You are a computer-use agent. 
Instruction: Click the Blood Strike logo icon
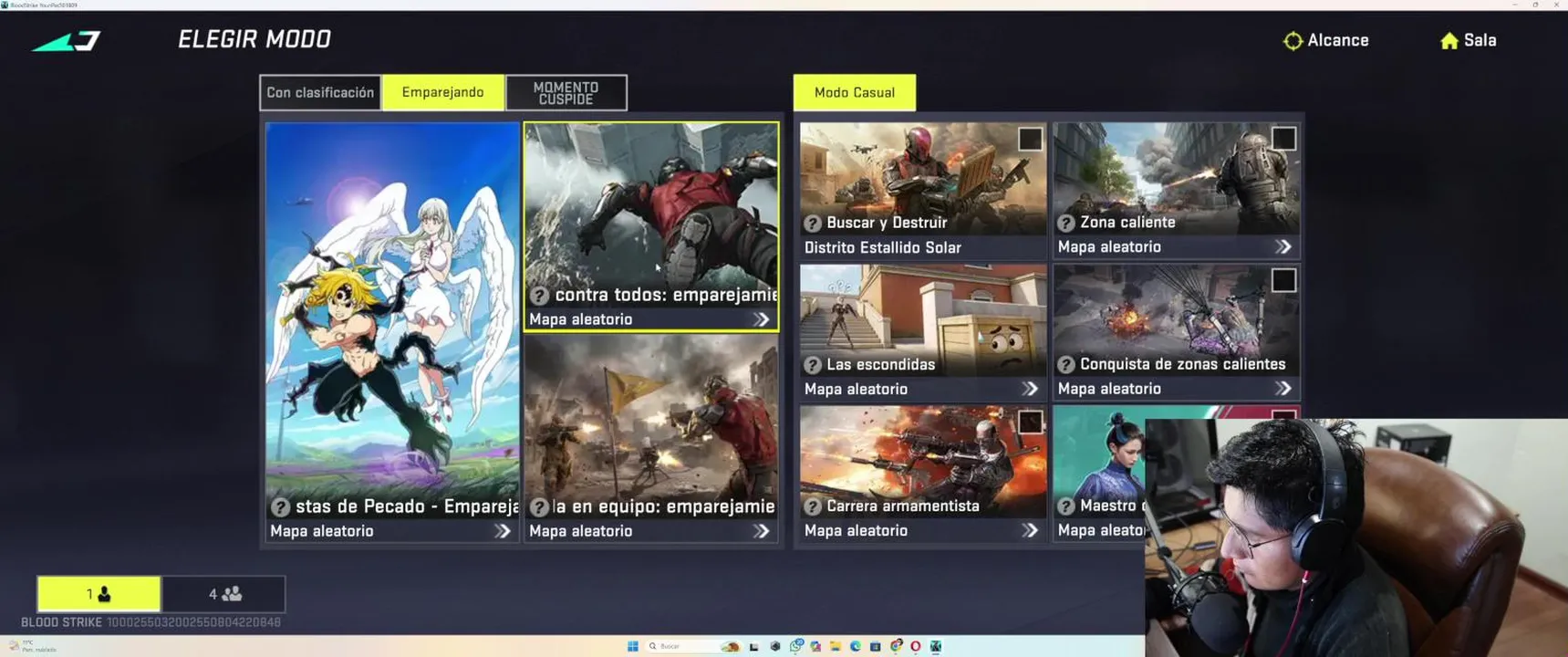pos(67,41)
